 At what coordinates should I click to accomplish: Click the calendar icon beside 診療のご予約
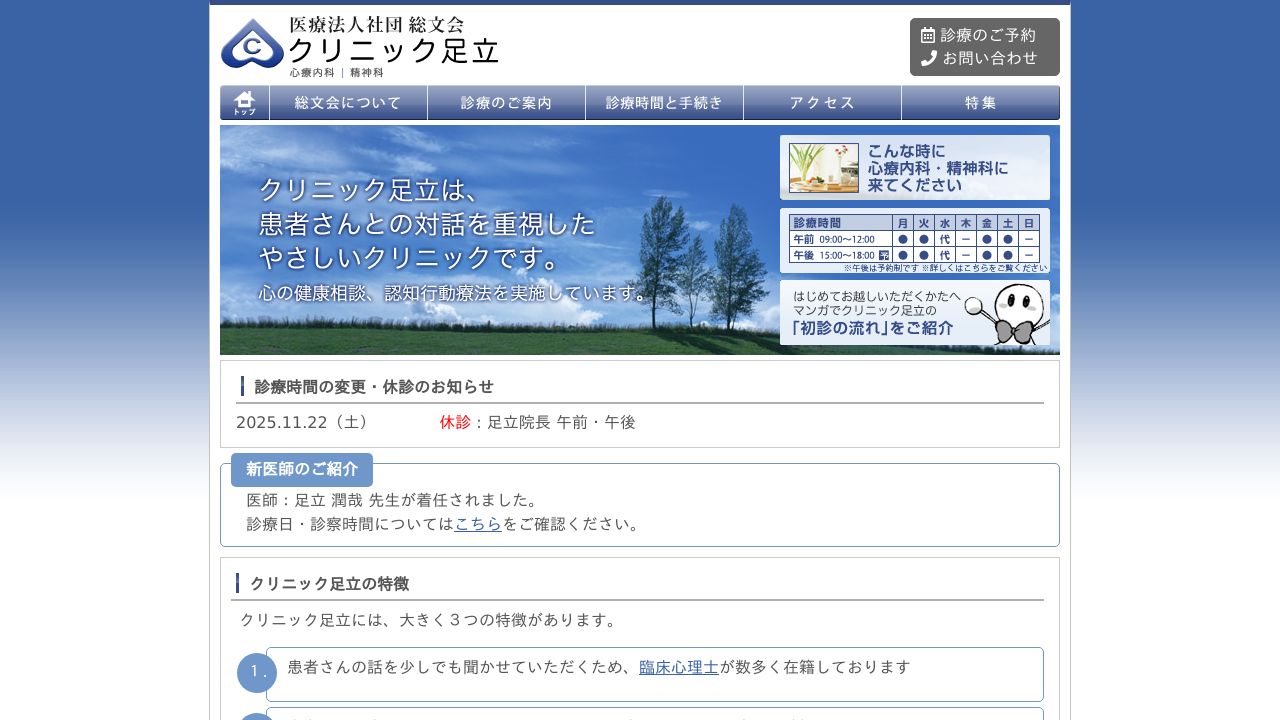pos(928,33)
